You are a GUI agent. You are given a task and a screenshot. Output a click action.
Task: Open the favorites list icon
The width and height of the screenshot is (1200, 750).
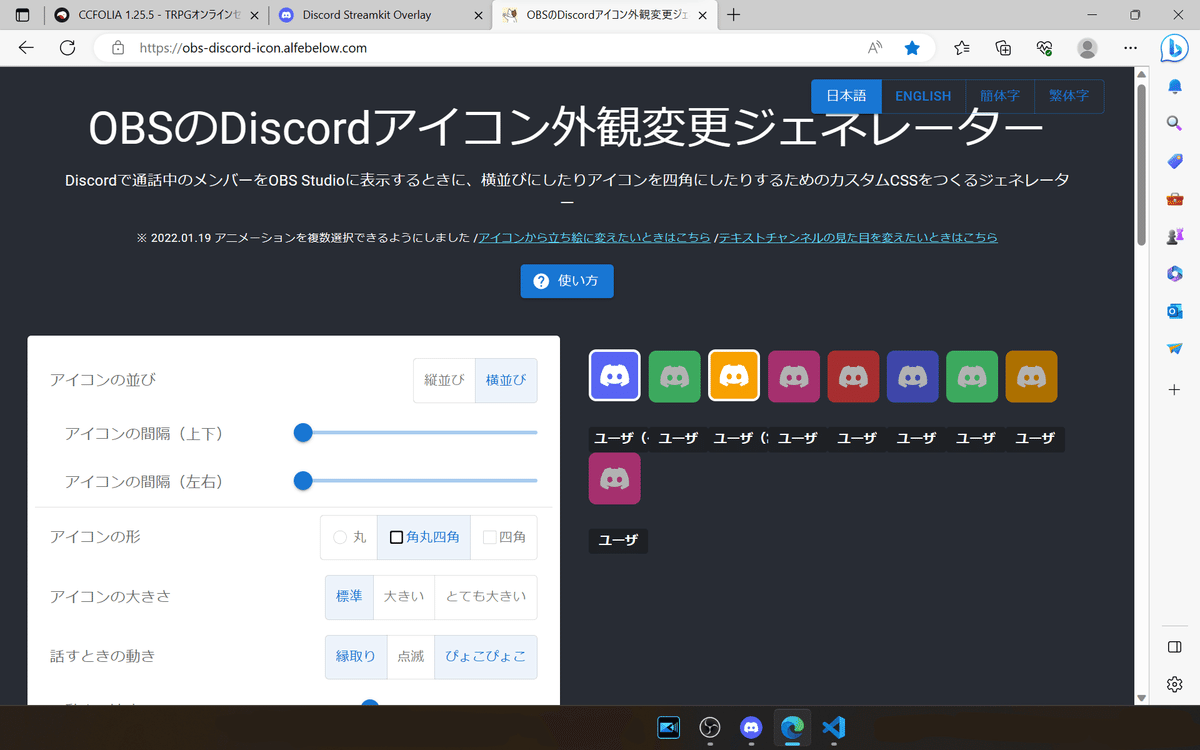tap(962, 47)
